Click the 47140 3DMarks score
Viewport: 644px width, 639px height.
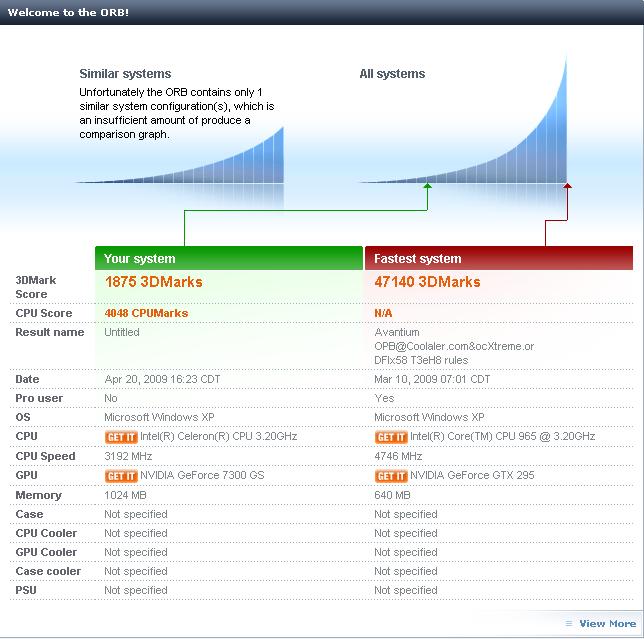pos(427,282)
